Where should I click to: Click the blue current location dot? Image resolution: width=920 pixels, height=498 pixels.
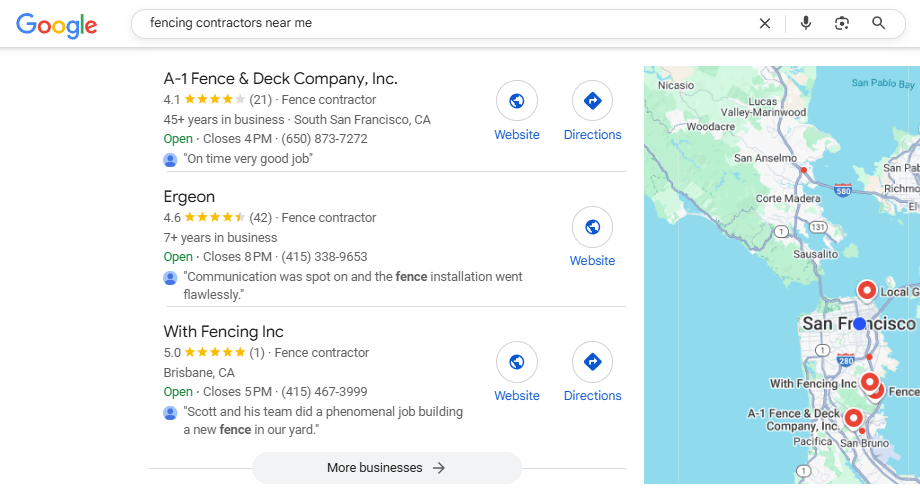click(859, 324)
